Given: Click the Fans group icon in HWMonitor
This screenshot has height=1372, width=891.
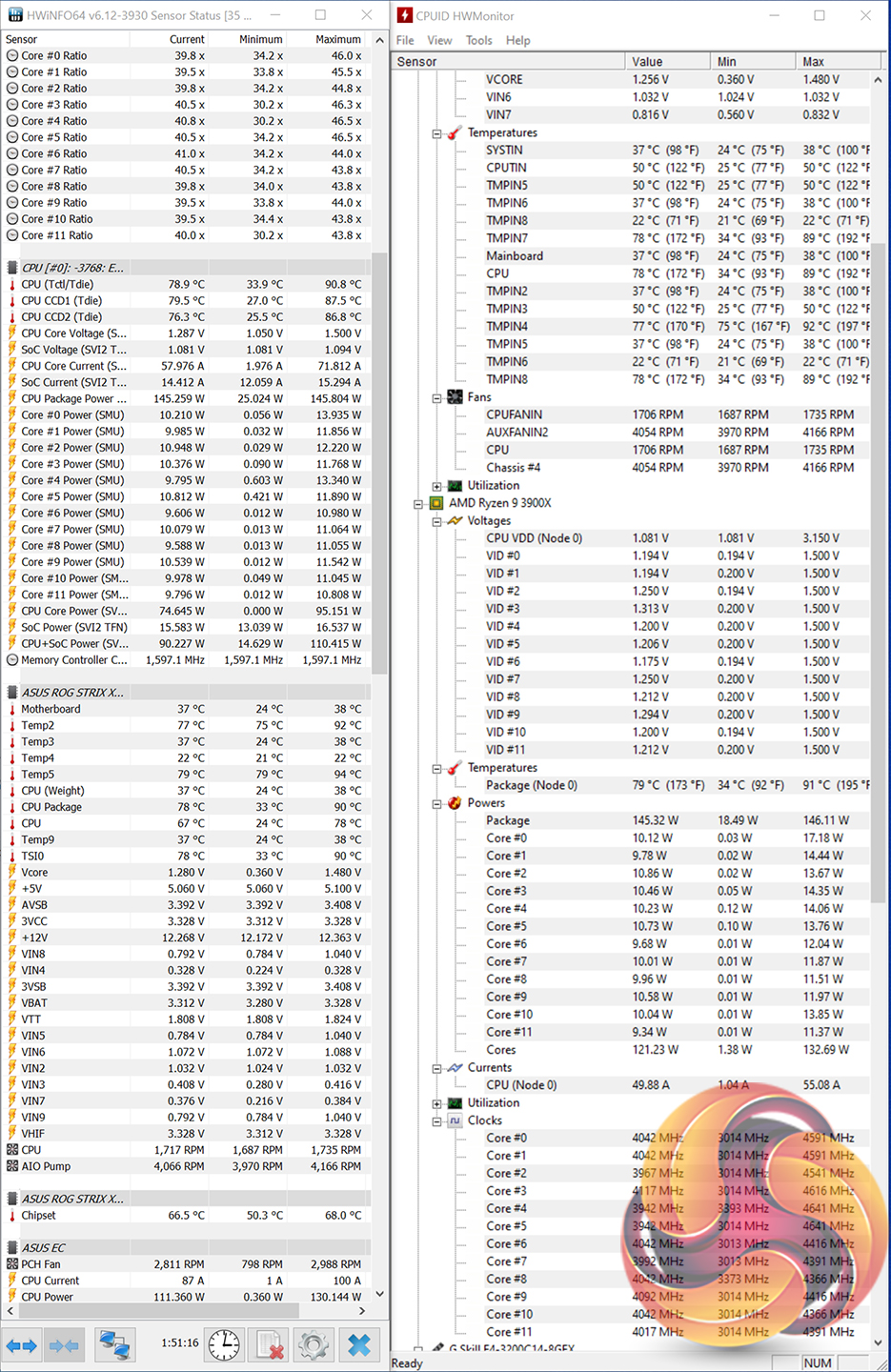Looking at the screenshot, I should (x=456, y=397).
